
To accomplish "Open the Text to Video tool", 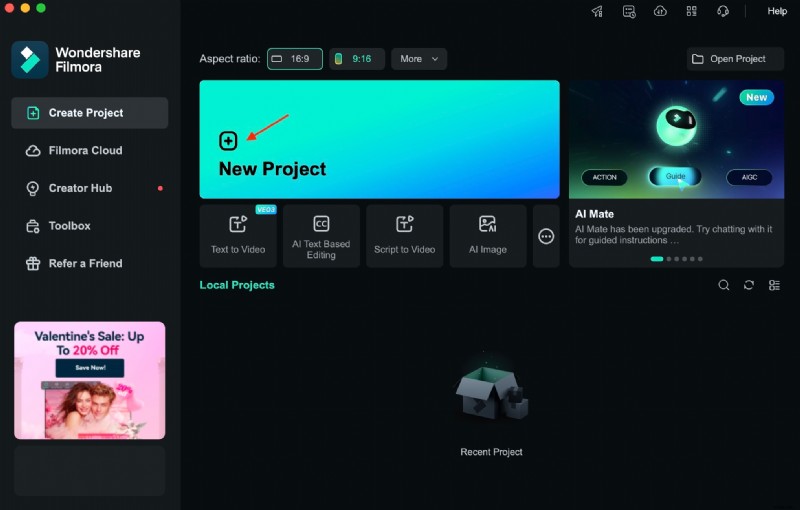I will 238,235.
